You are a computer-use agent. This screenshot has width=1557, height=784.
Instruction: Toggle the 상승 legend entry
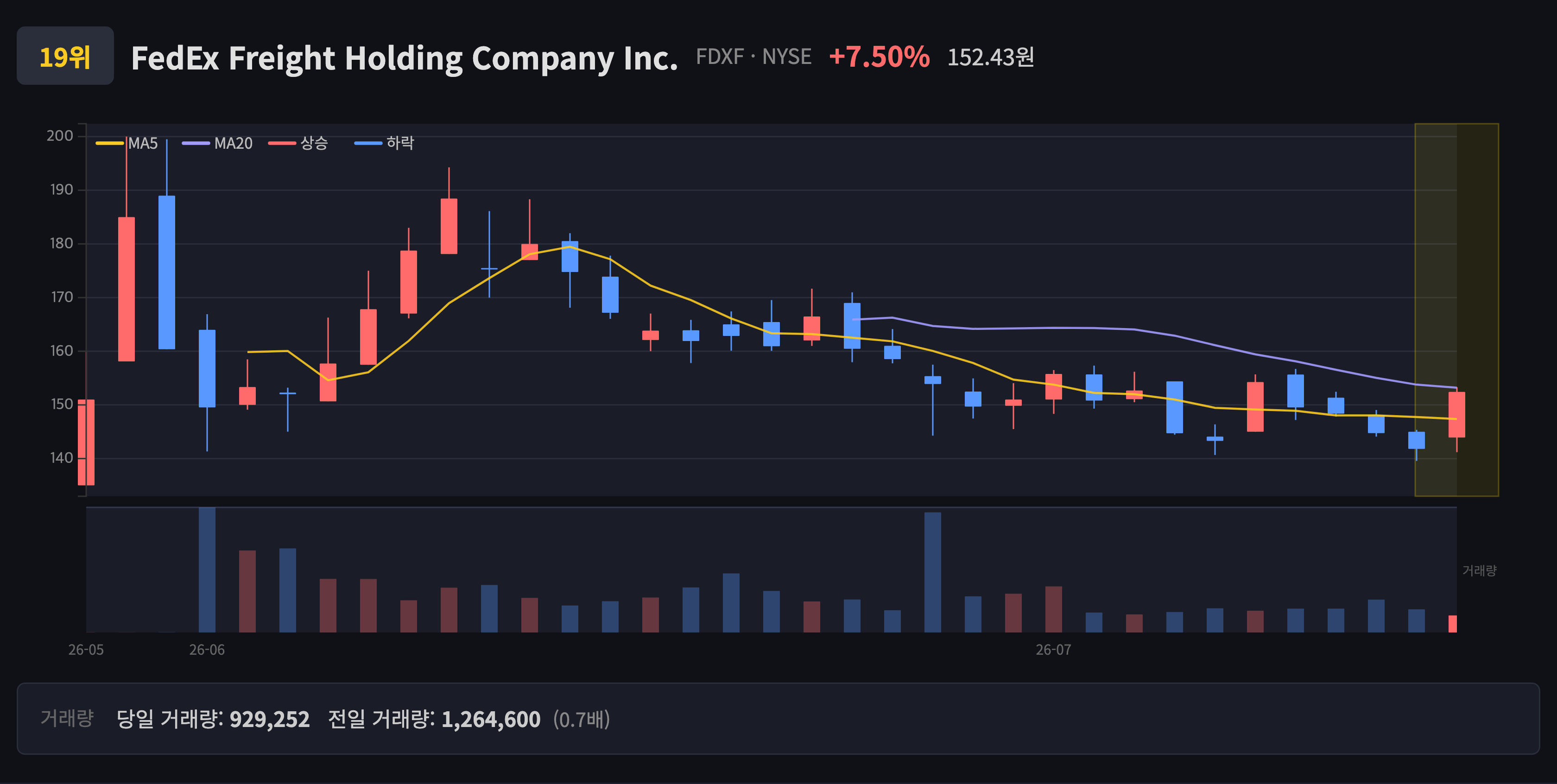(x=298, y=143)
